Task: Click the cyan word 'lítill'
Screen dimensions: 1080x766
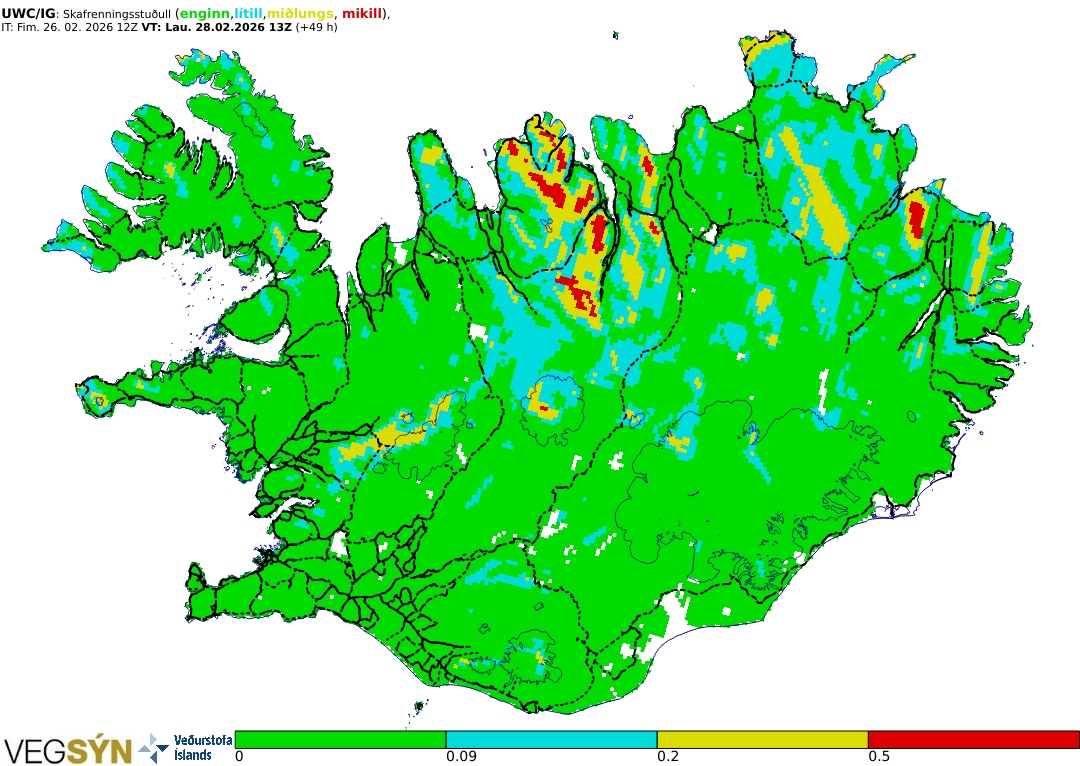Action: 249,14
